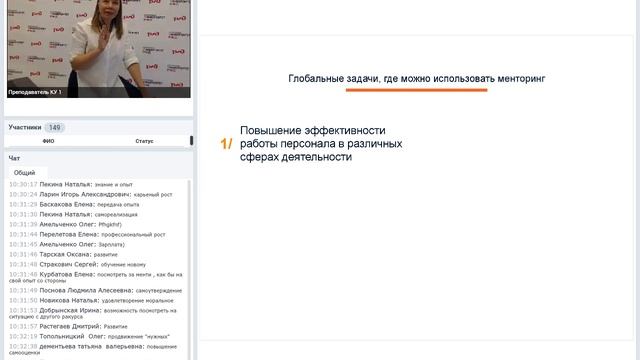Click Стракович Сергей's 'обучение новому' message

click(78, 264)
